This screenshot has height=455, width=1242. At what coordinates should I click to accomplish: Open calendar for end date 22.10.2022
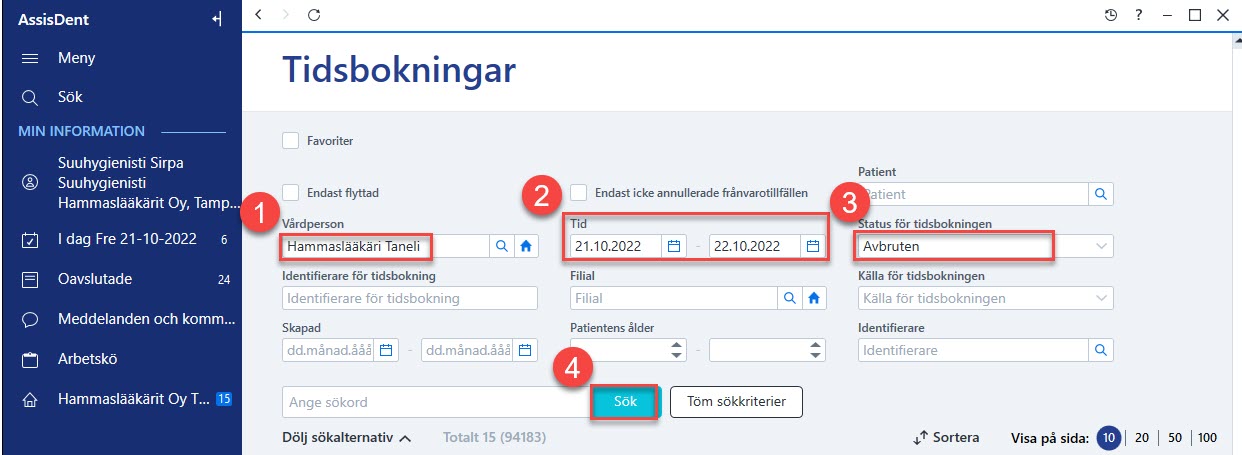(x=813, y=245)
